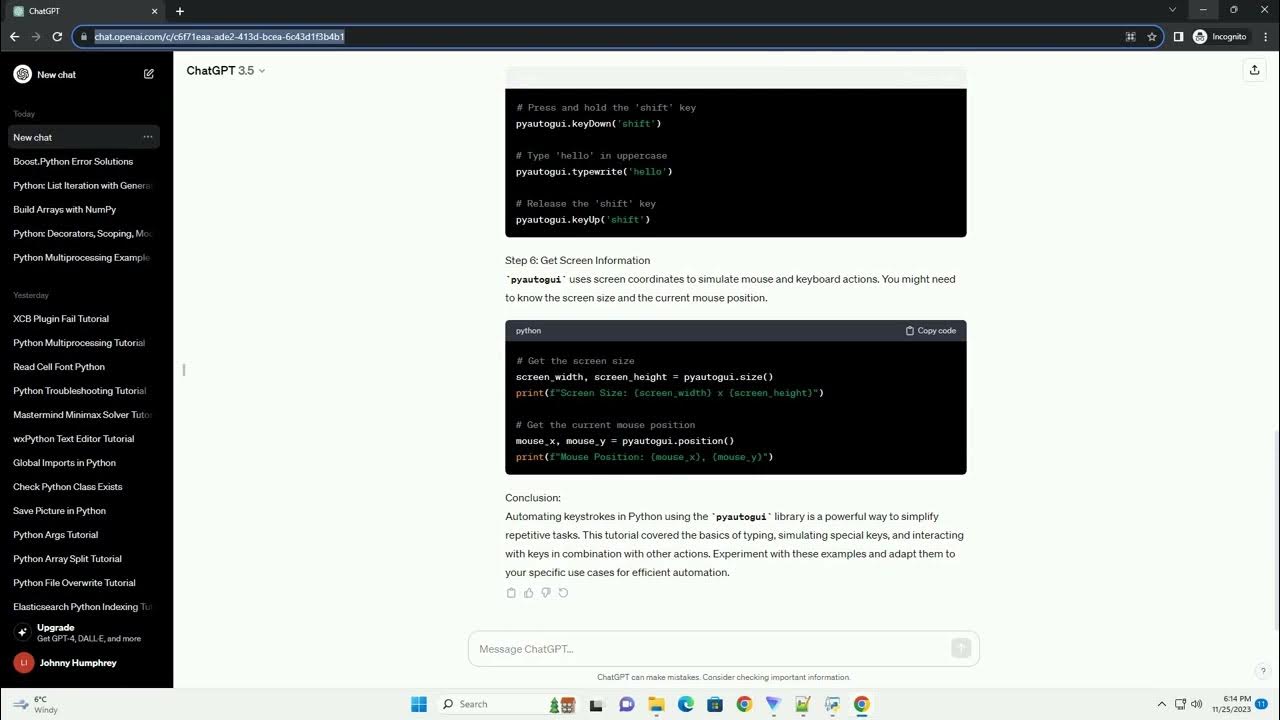The image size is (1280, 720).
Task: Open File Explorer from the taskbar
Action: 657,704
